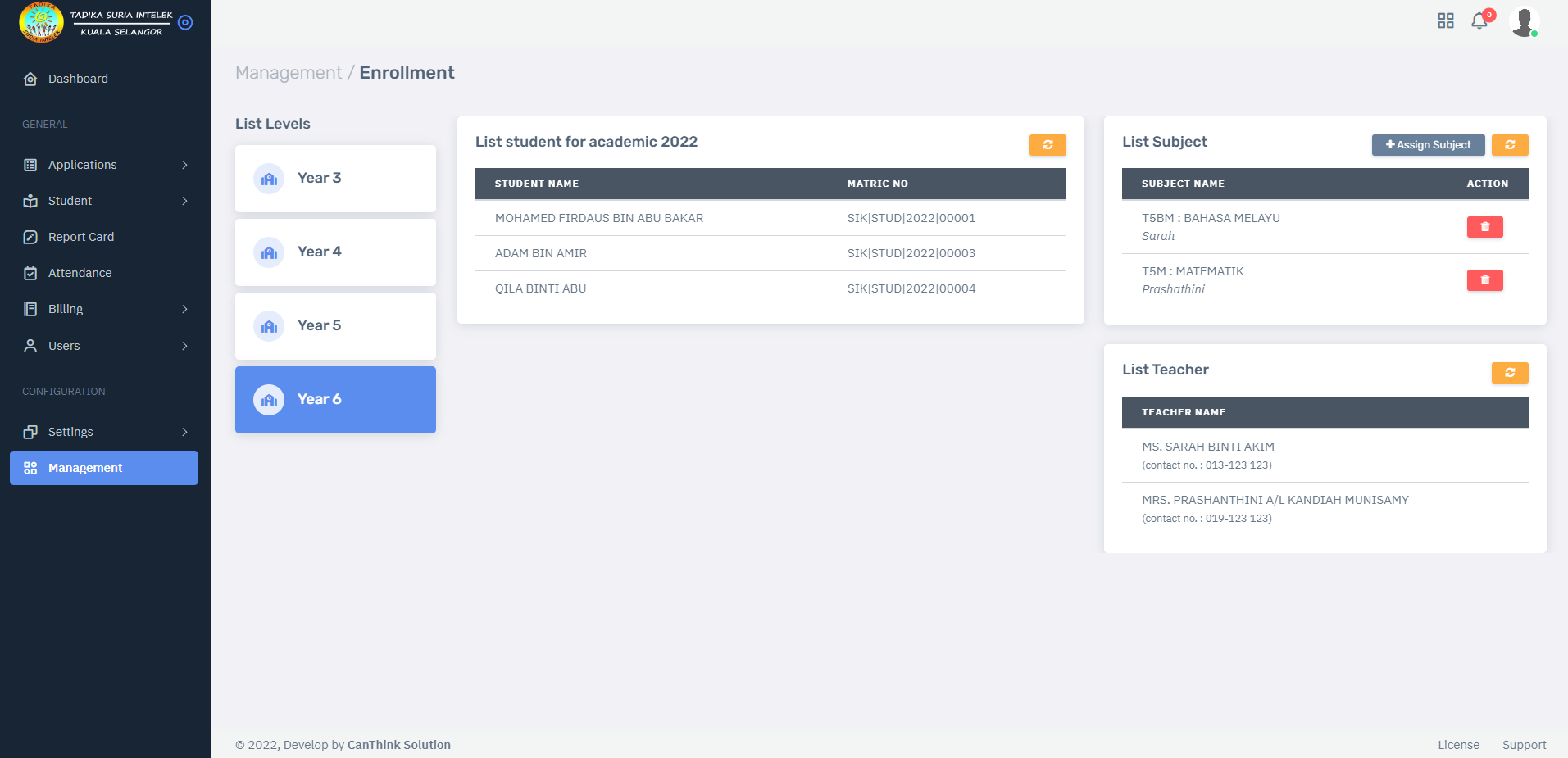Toggle the sidebar pin circle icon

click(185, 23)
